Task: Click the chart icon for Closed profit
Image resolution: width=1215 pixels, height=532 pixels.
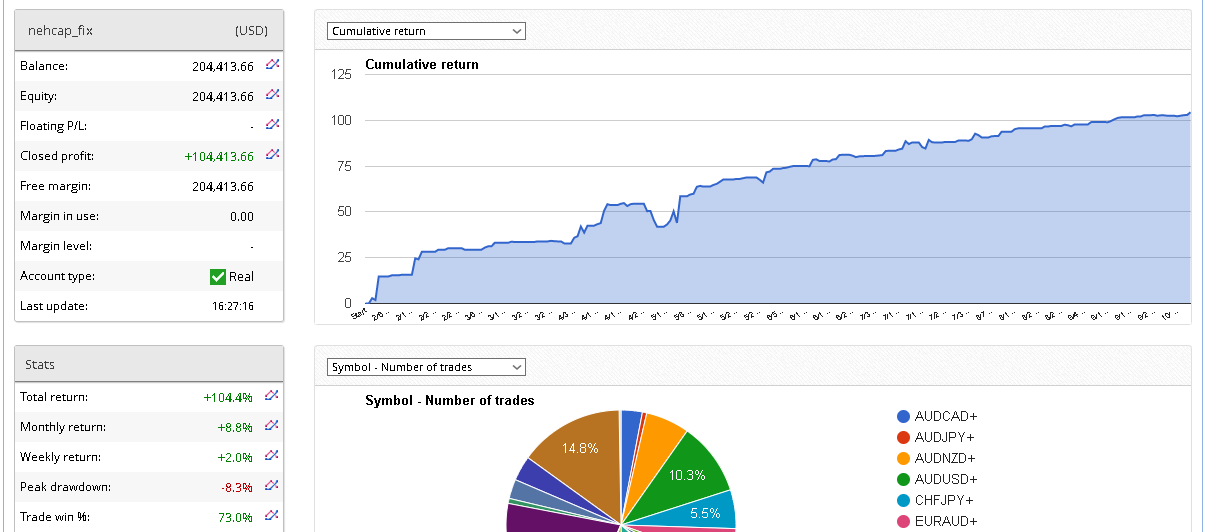Action: click(272, 155)
